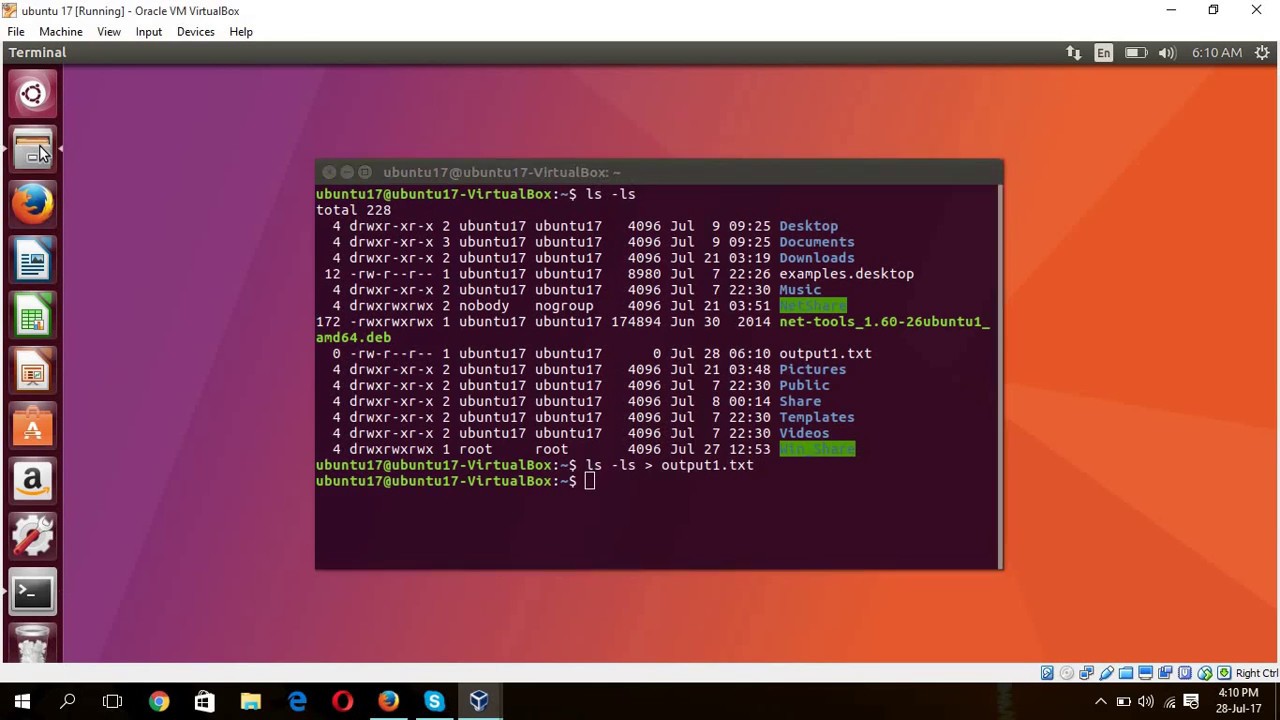
Task: Open System Settings wrench-and-gear icon
Action: point(32,536)
